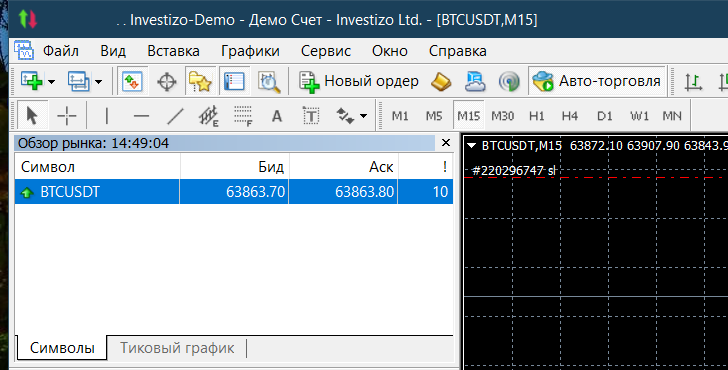Viewport: 728px width, 370px height.
Task: Switch to M1 timeframe
Action: coord(400,116)
